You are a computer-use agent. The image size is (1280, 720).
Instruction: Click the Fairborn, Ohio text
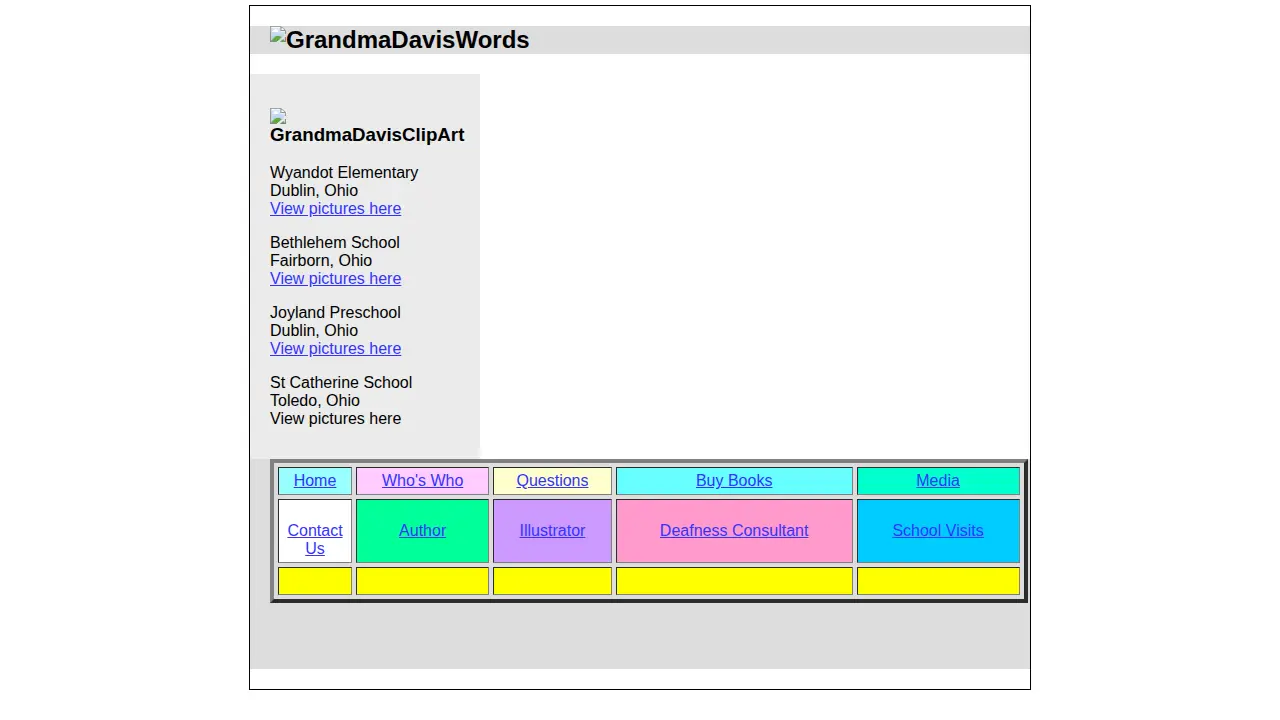(321, 261)
